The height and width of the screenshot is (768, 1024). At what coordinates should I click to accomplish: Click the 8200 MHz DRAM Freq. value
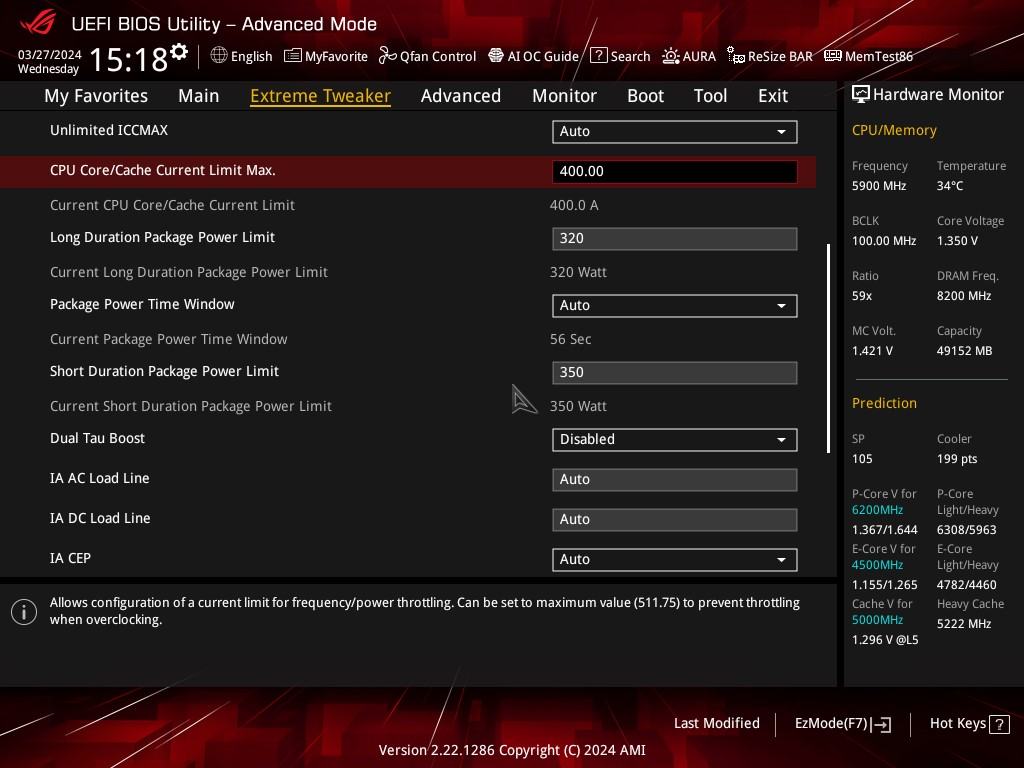964,296
